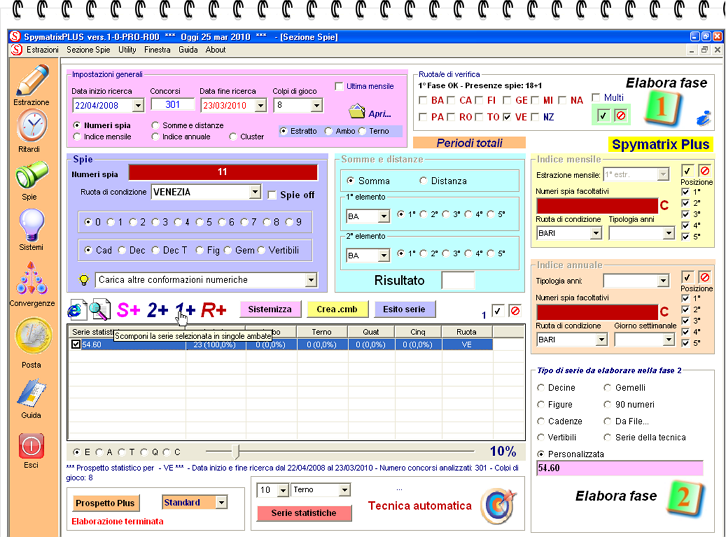Image resolution: width=726 pixels, height=537 pixels.
Task: Uncheck the VE wheel checkbox
Action: (x=507, y=117)
